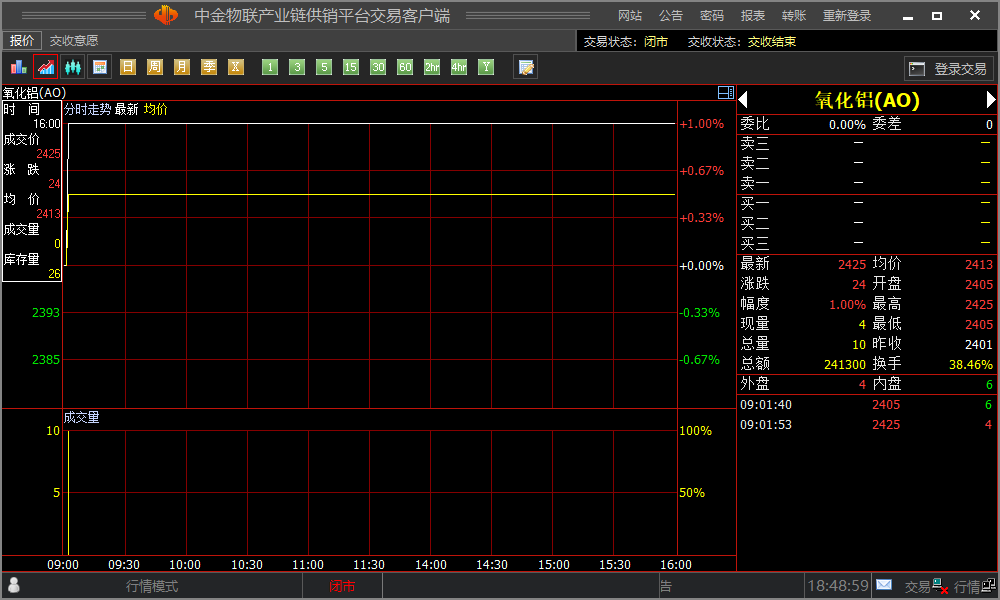The height and width of the screenshot is (600, 1000).
Task: Click the status bar clock 18:48:59
Action: pyautogui.click(x=838, y=585)
